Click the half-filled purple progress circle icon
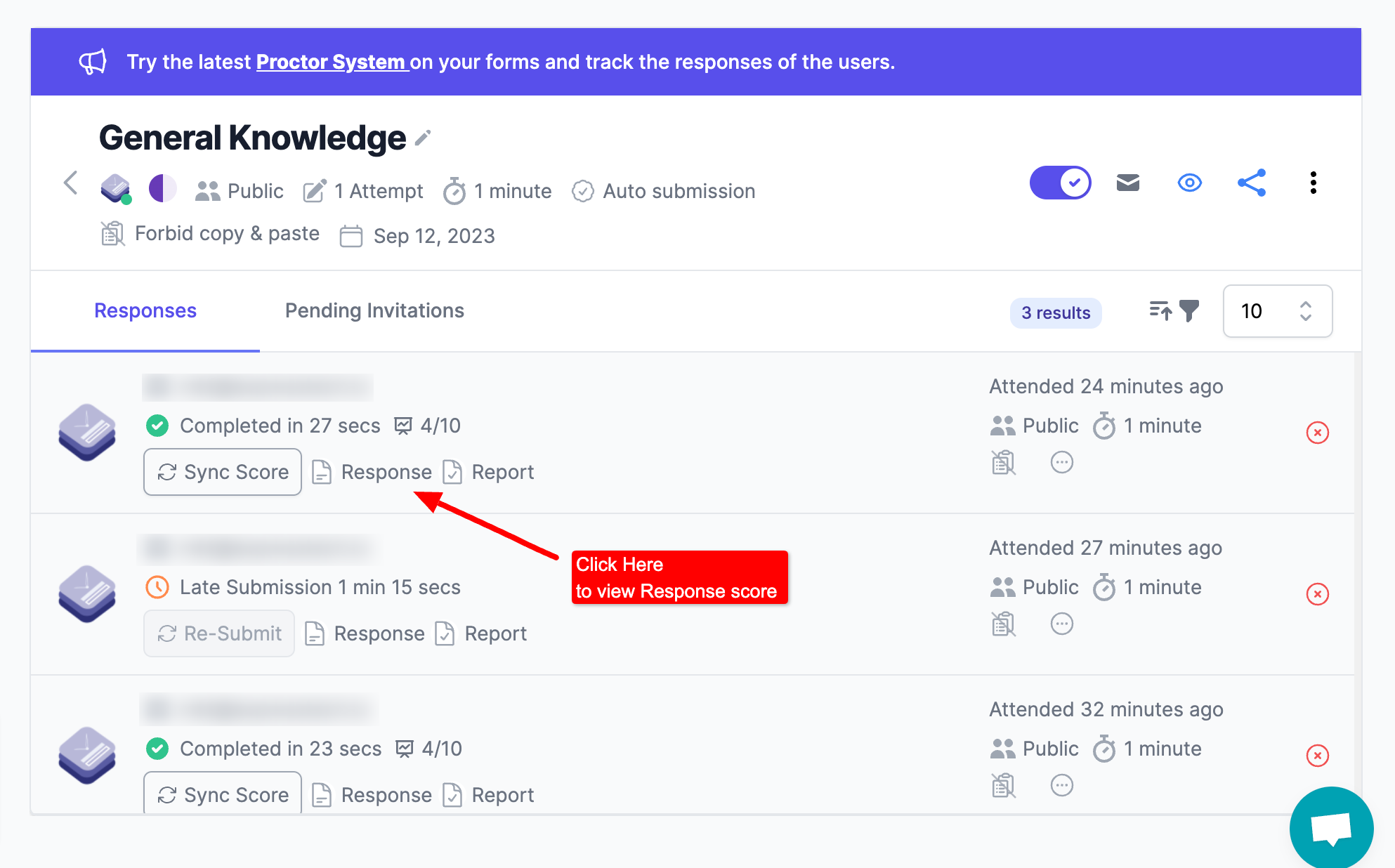The width and height of the screenshot is (1395, 868). (162, 188)
